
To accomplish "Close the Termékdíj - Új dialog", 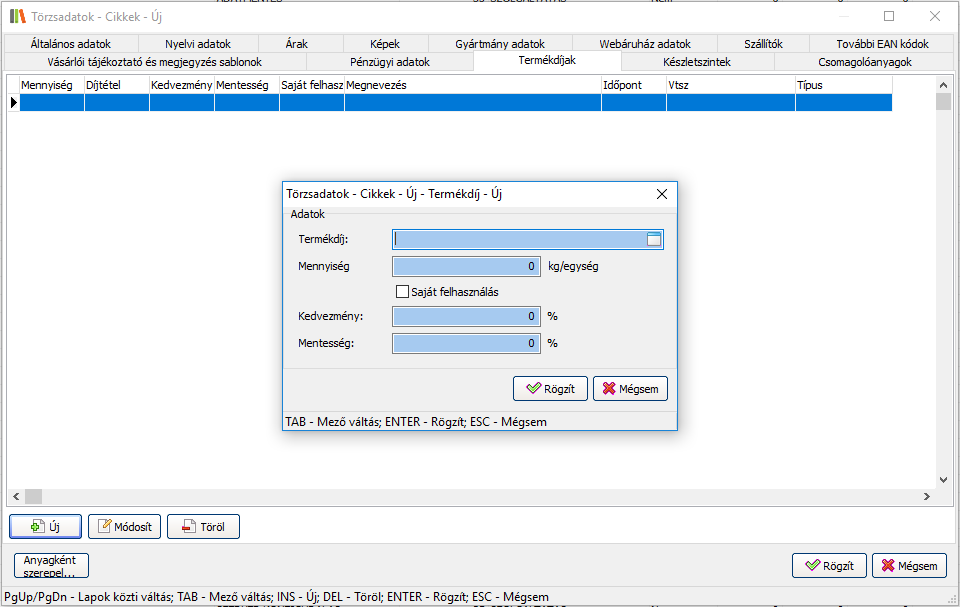I will [x=661, y=194].
